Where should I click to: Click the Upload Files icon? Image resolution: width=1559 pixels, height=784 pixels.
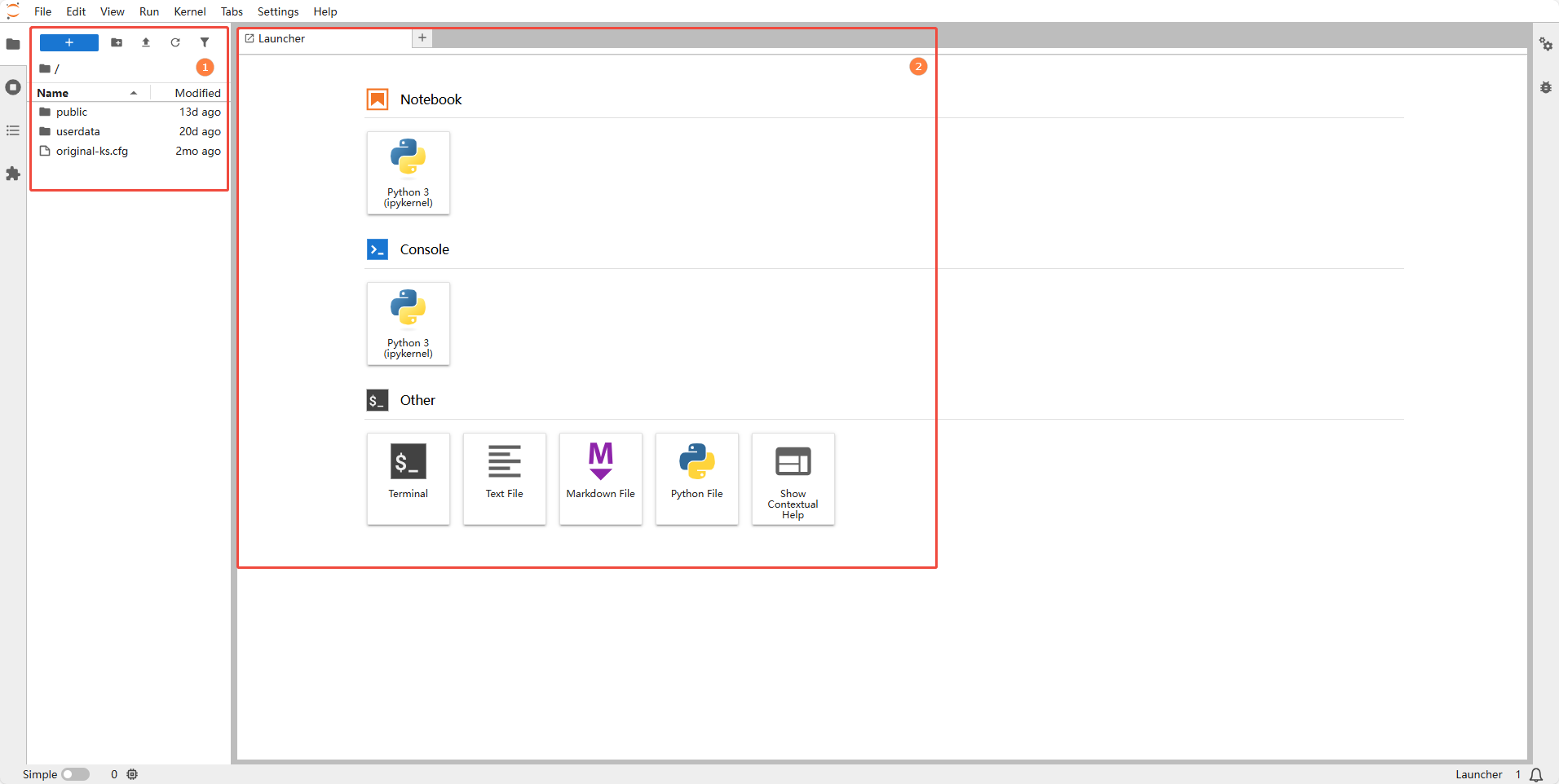point(146,42)
